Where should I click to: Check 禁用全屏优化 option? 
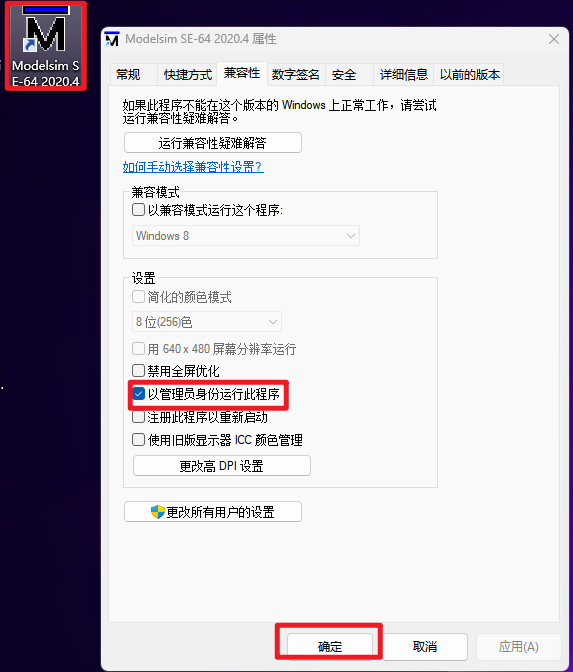click(x=138, y=370)
